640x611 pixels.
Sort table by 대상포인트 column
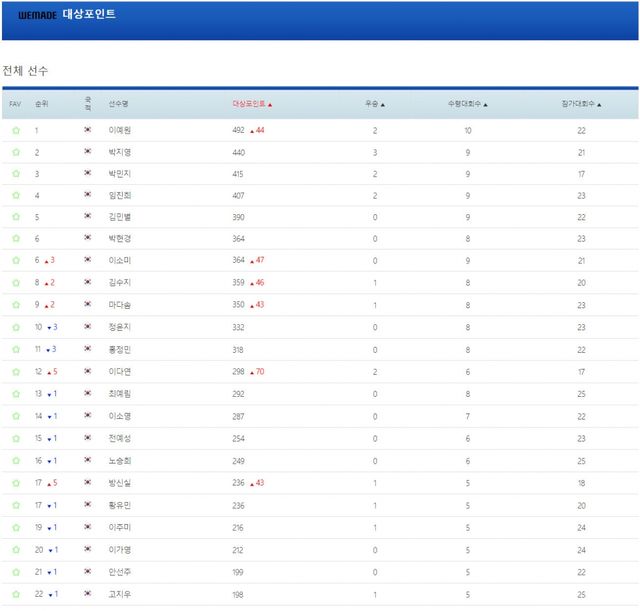pyautogui.click(x=252, y=104)
